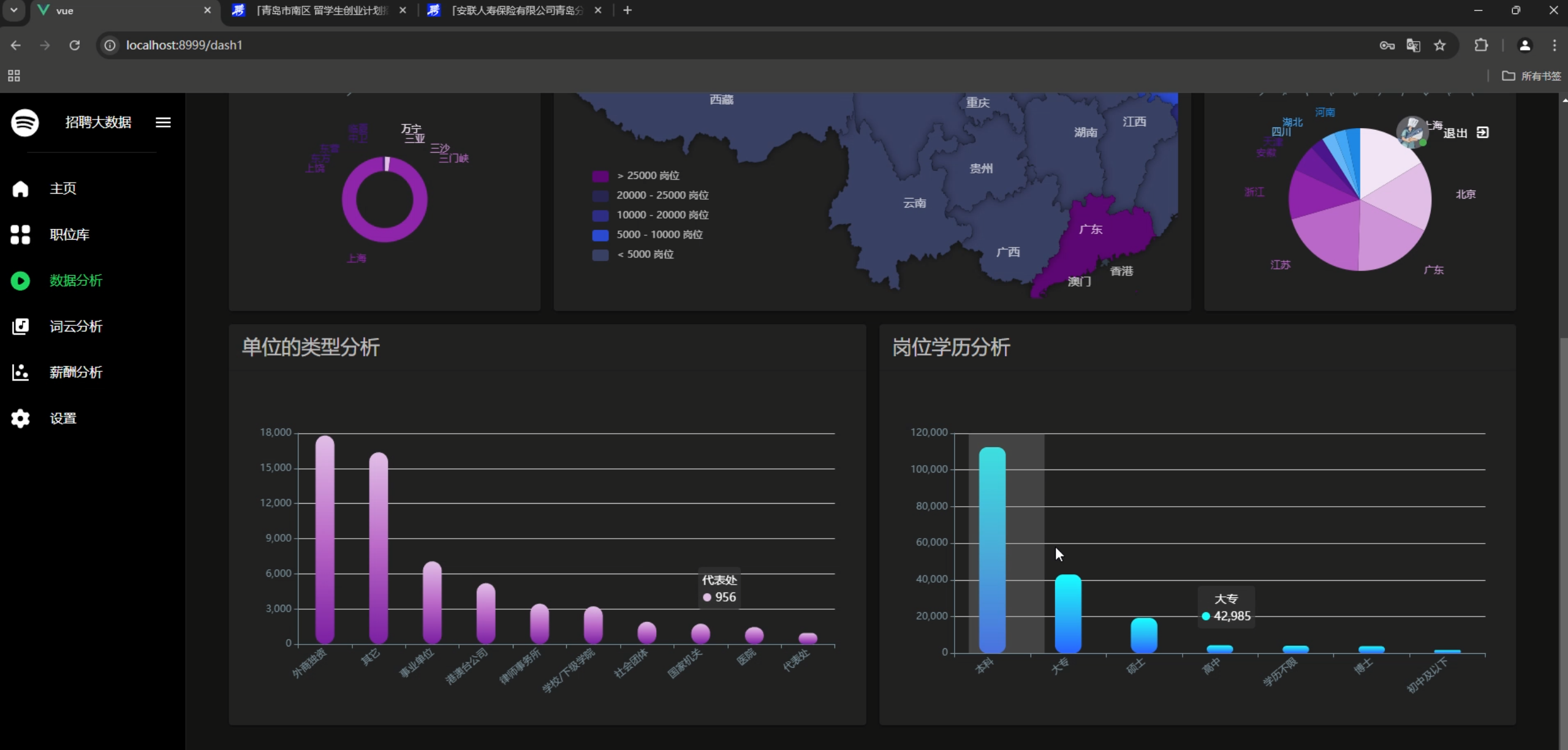Open the 薪酬分析 salary analysis page

[76, 373]
